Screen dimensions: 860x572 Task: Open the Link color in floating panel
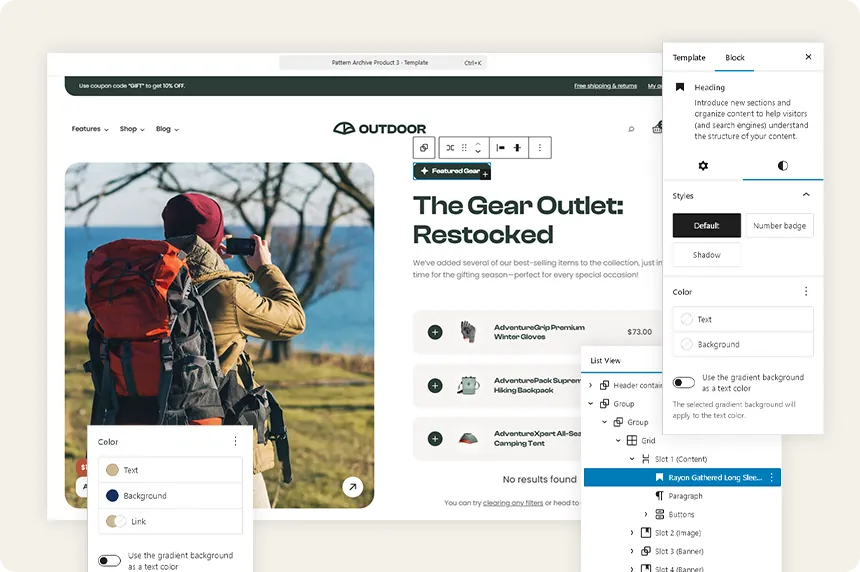170,521
